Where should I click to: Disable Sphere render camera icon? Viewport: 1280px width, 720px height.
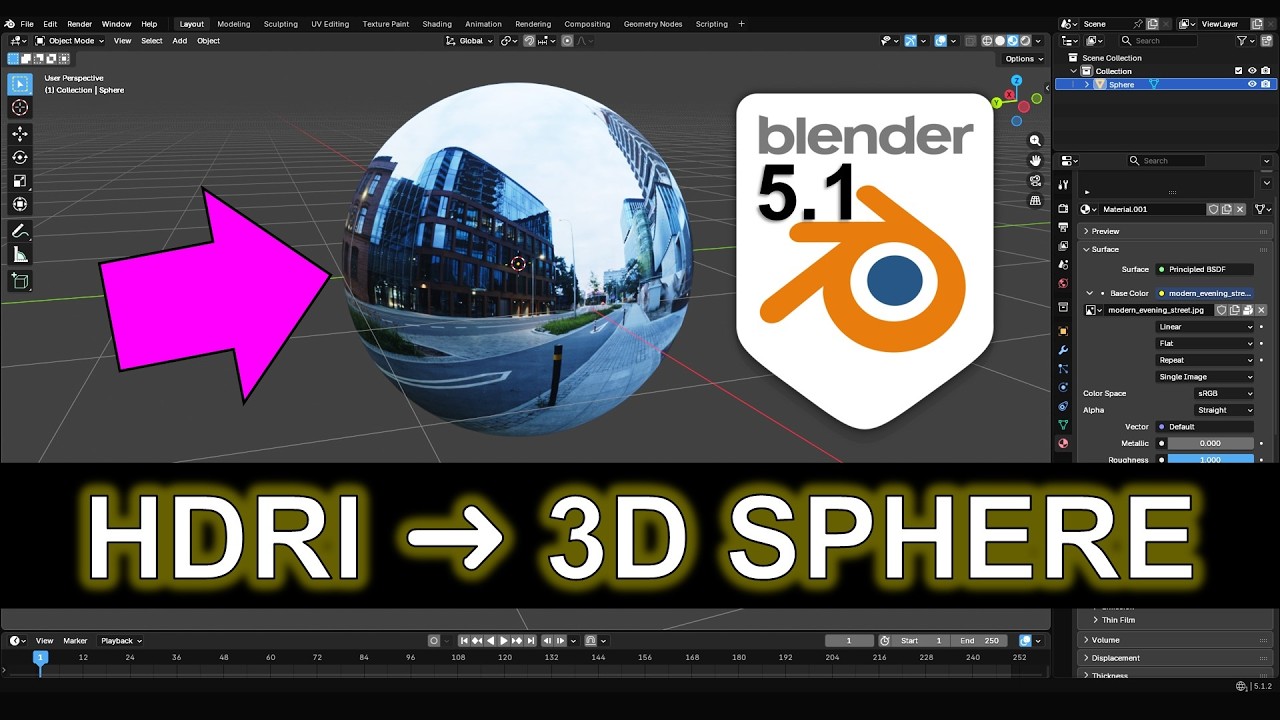(1265, 84)
